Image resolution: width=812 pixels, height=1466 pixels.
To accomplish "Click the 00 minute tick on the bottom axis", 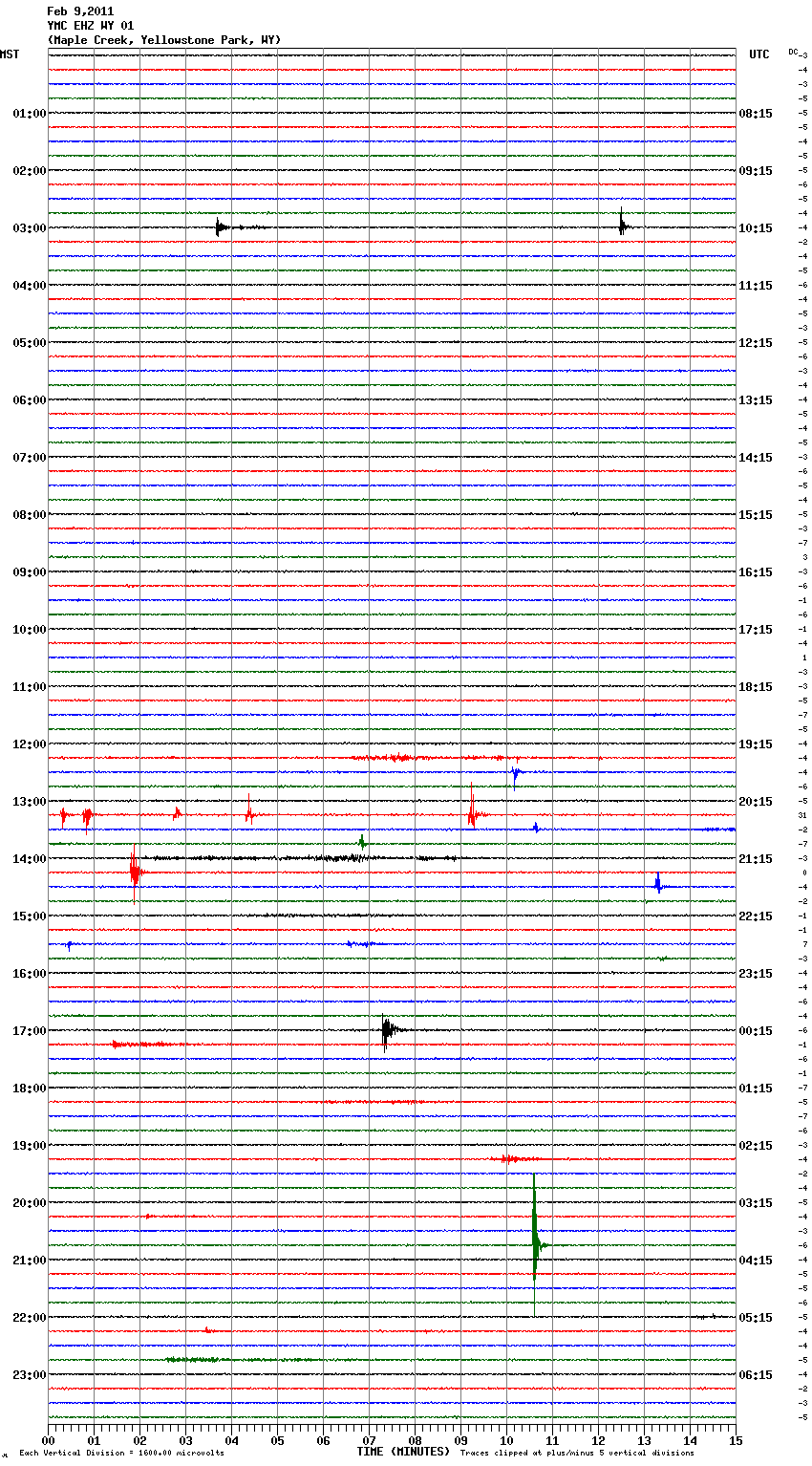I will [49, 1440].
